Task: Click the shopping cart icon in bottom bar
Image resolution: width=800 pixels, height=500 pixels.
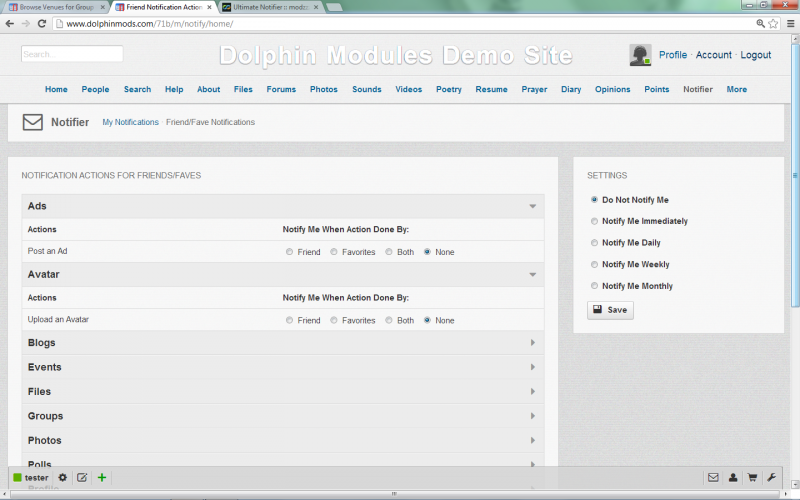Action: [752, 478]
